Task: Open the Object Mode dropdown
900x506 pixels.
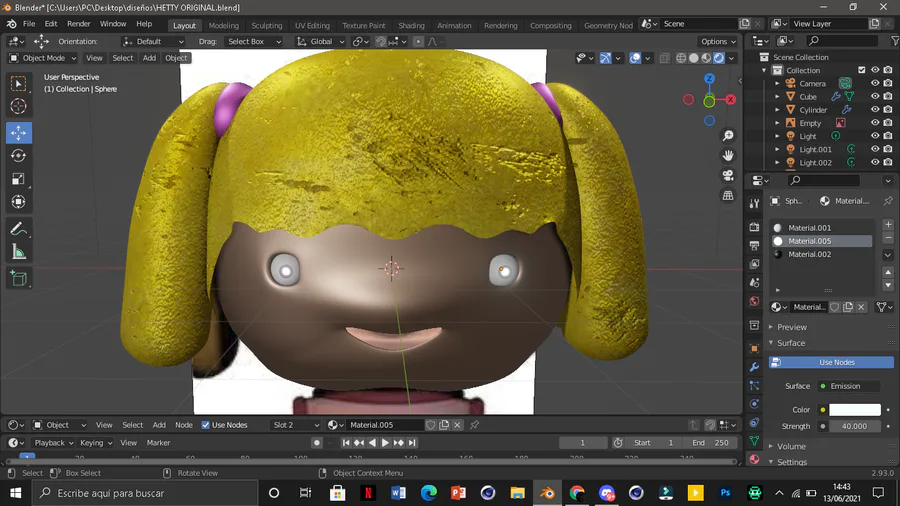Action: point(43,58)
